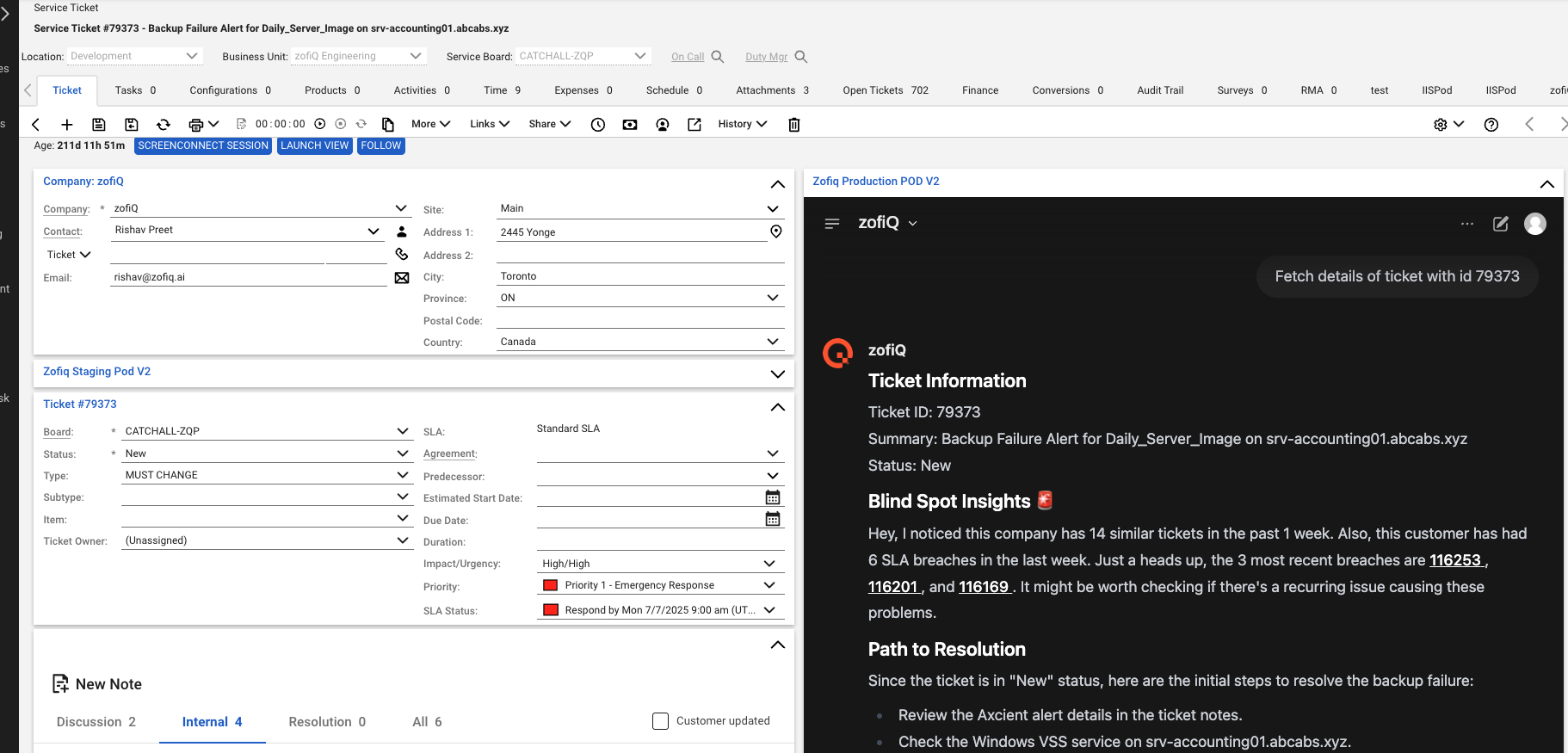Screen dimensions: 1568x753
Task: Open the Ticket Owner dropdown
Action: pos(267,540)
